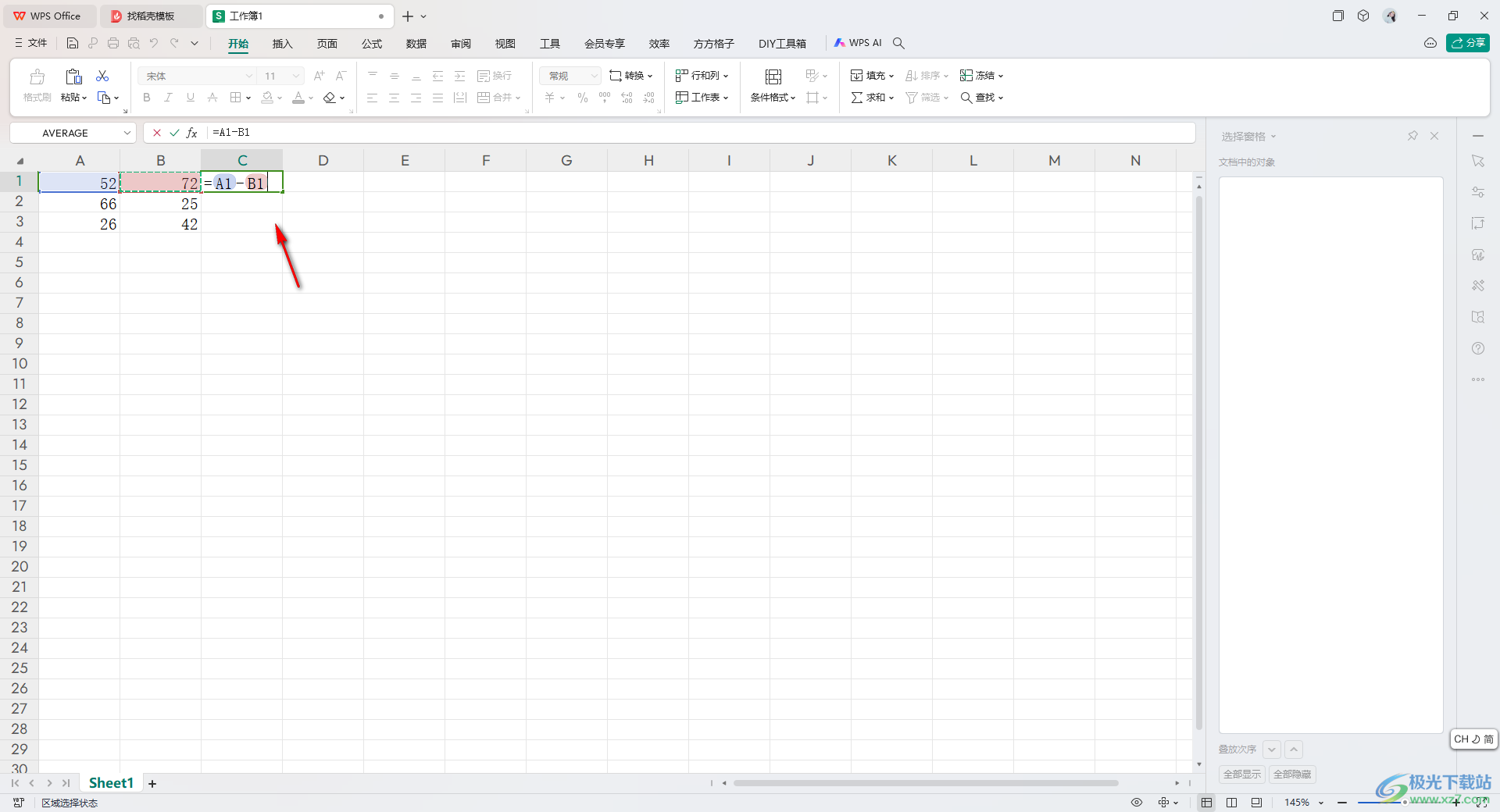Toggle Bold formatting
Screen dimensions: 1500x812
pos(147,98)
